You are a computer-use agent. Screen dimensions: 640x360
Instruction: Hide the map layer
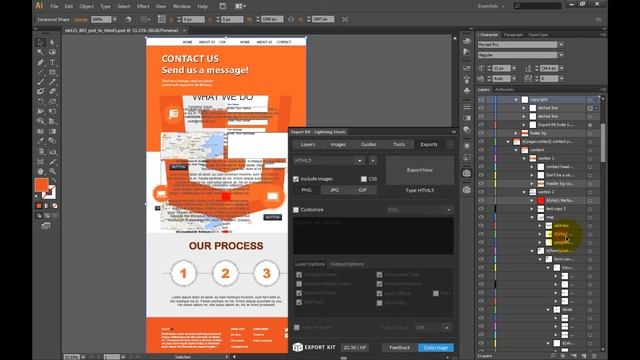coord(482,217)
